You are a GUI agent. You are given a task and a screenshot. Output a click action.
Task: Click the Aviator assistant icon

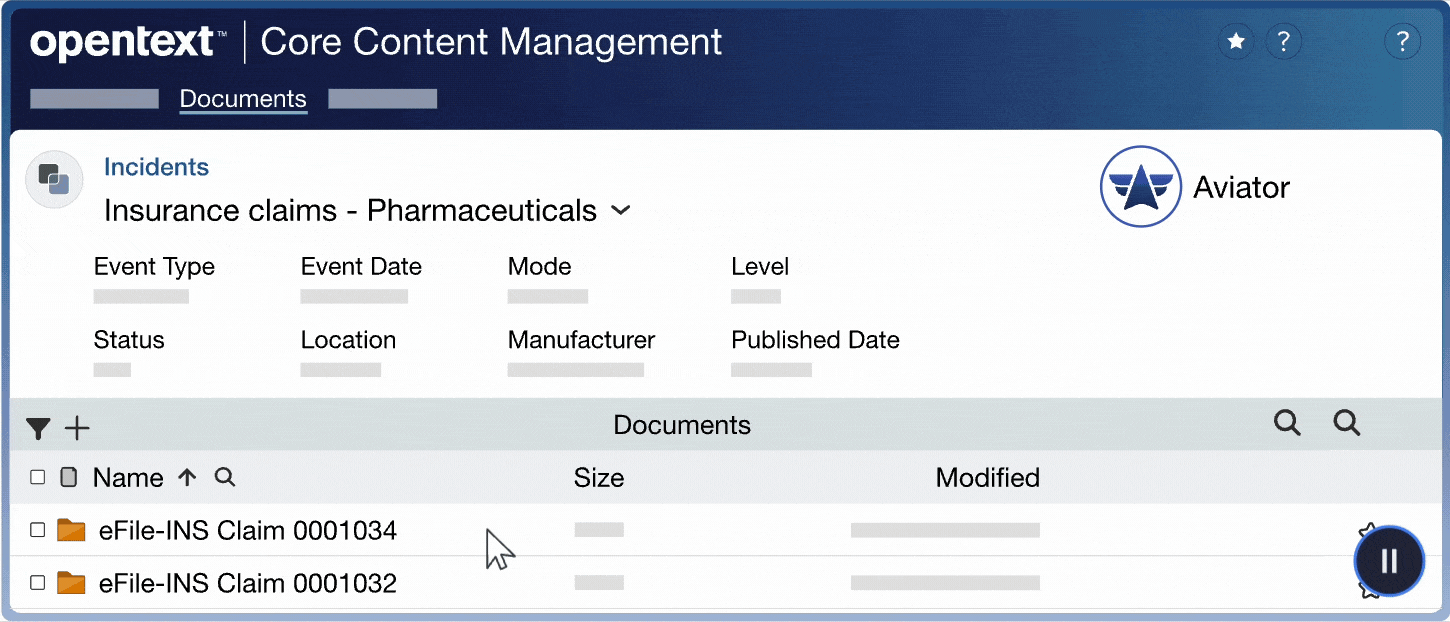tap(1140, 187)
